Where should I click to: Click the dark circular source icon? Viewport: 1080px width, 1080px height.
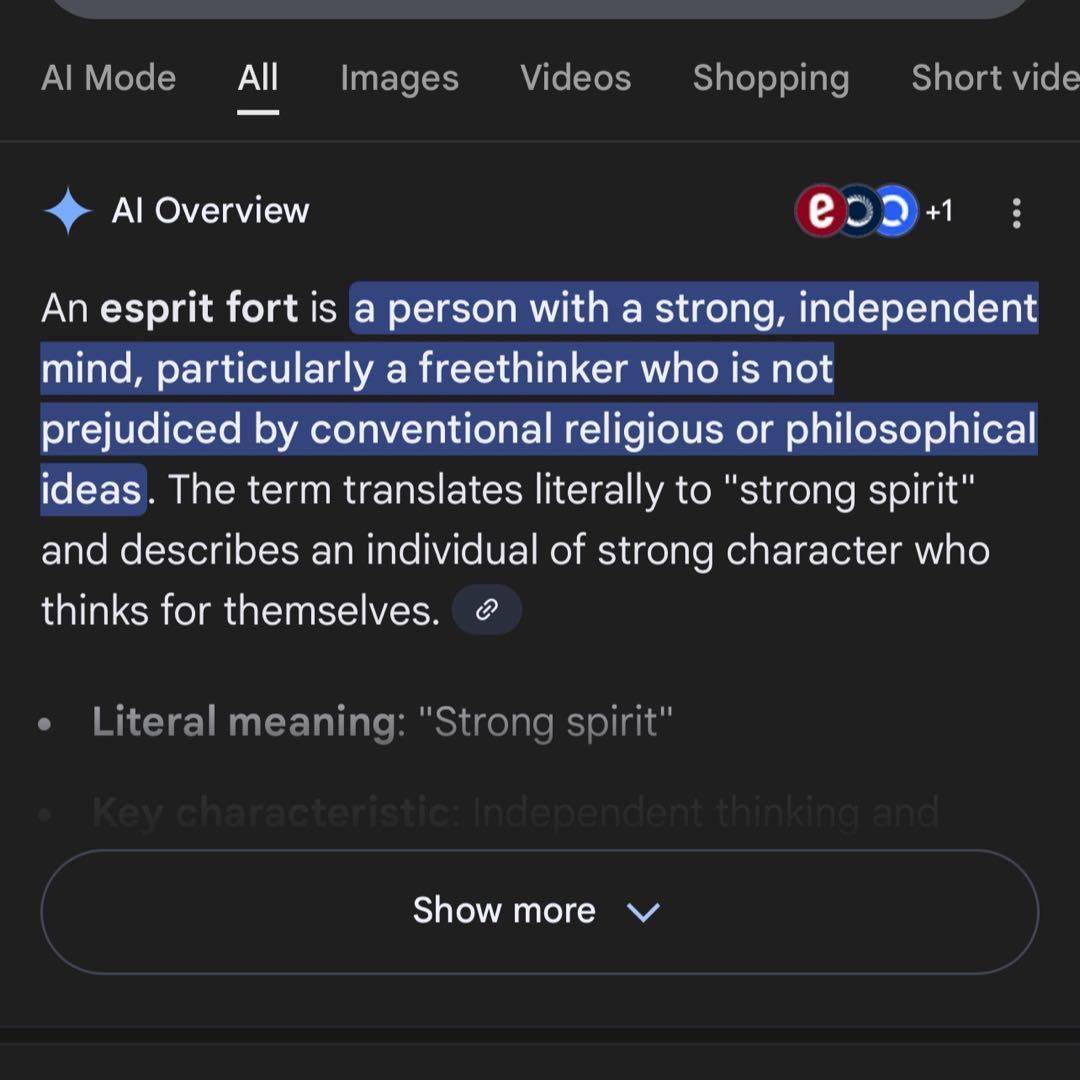[x=857, y=212]
